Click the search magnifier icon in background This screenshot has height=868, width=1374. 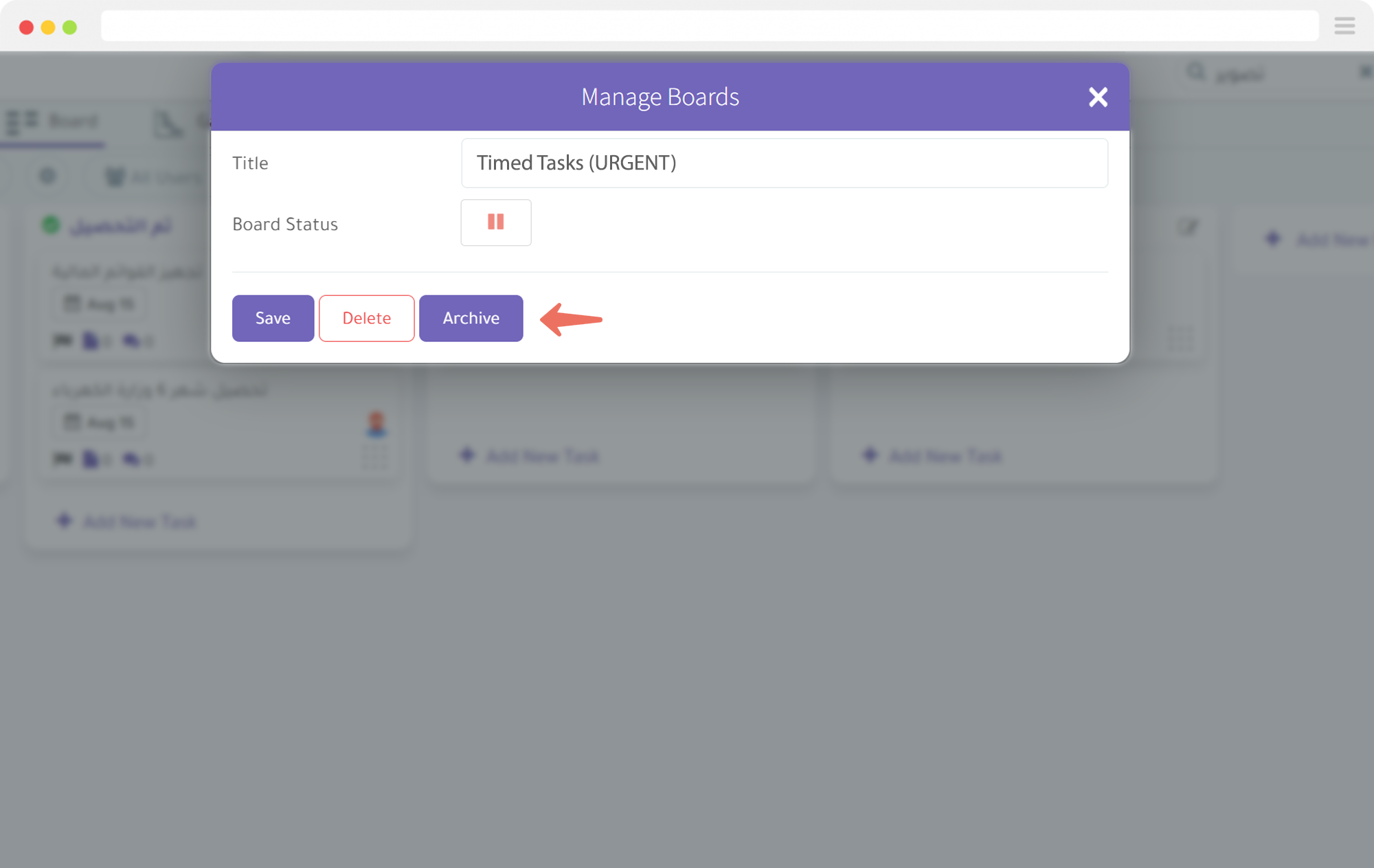point(1196,71)
